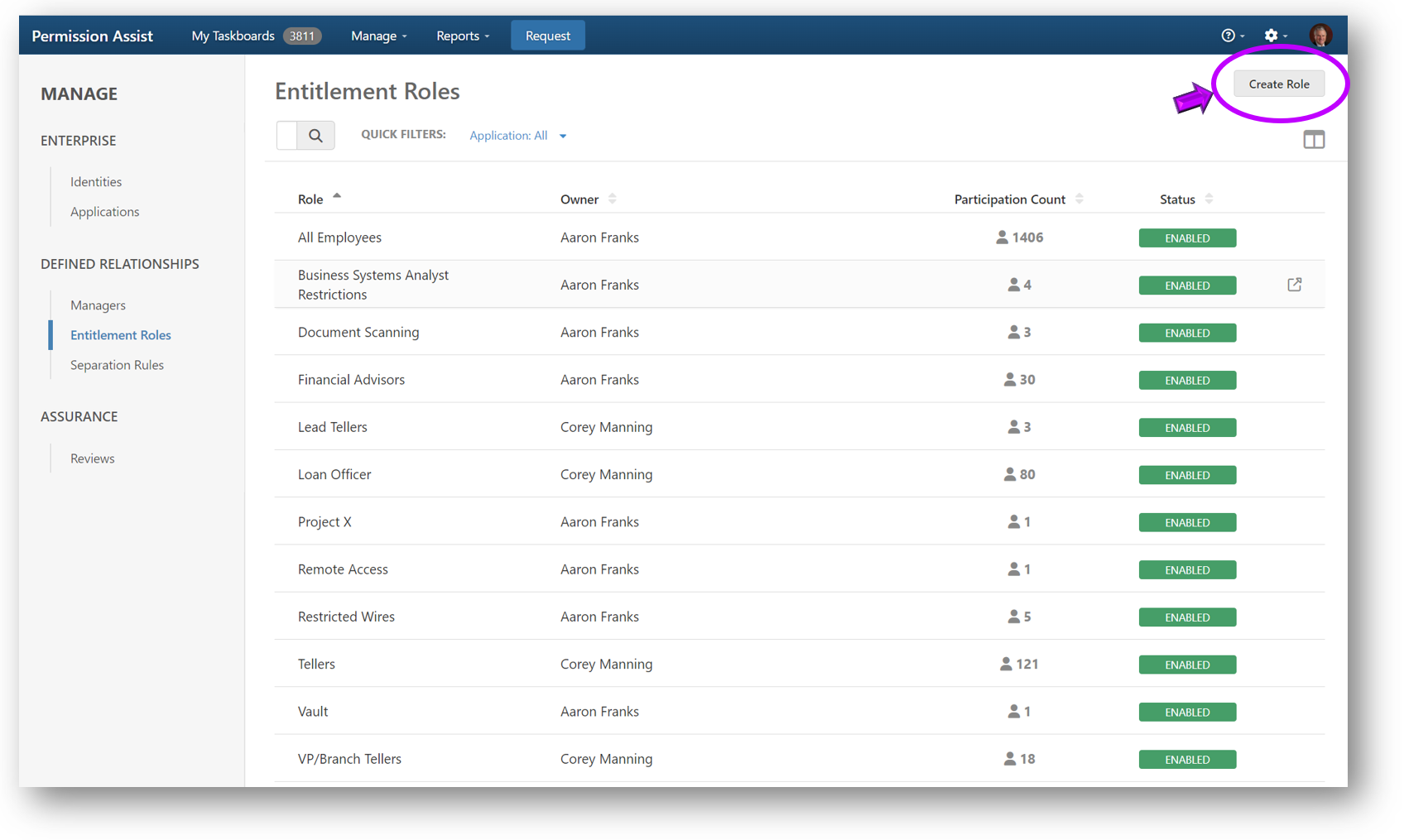Click the search input field
The image size is (1404, 840).
(287, 136)
